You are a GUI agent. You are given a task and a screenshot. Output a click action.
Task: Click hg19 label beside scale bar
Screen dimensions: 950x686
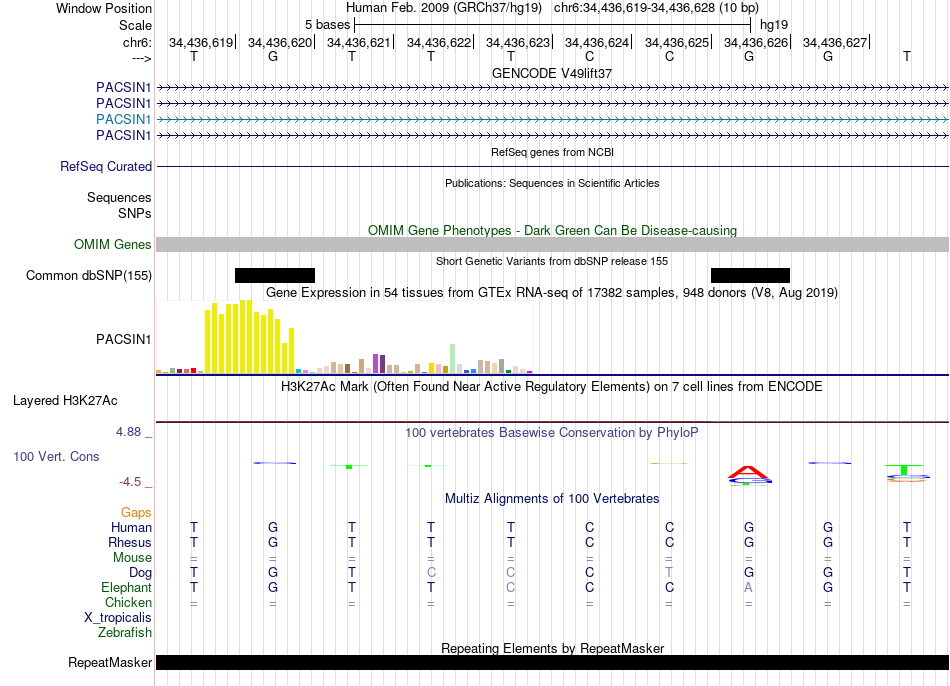click(x=774, y=25)
